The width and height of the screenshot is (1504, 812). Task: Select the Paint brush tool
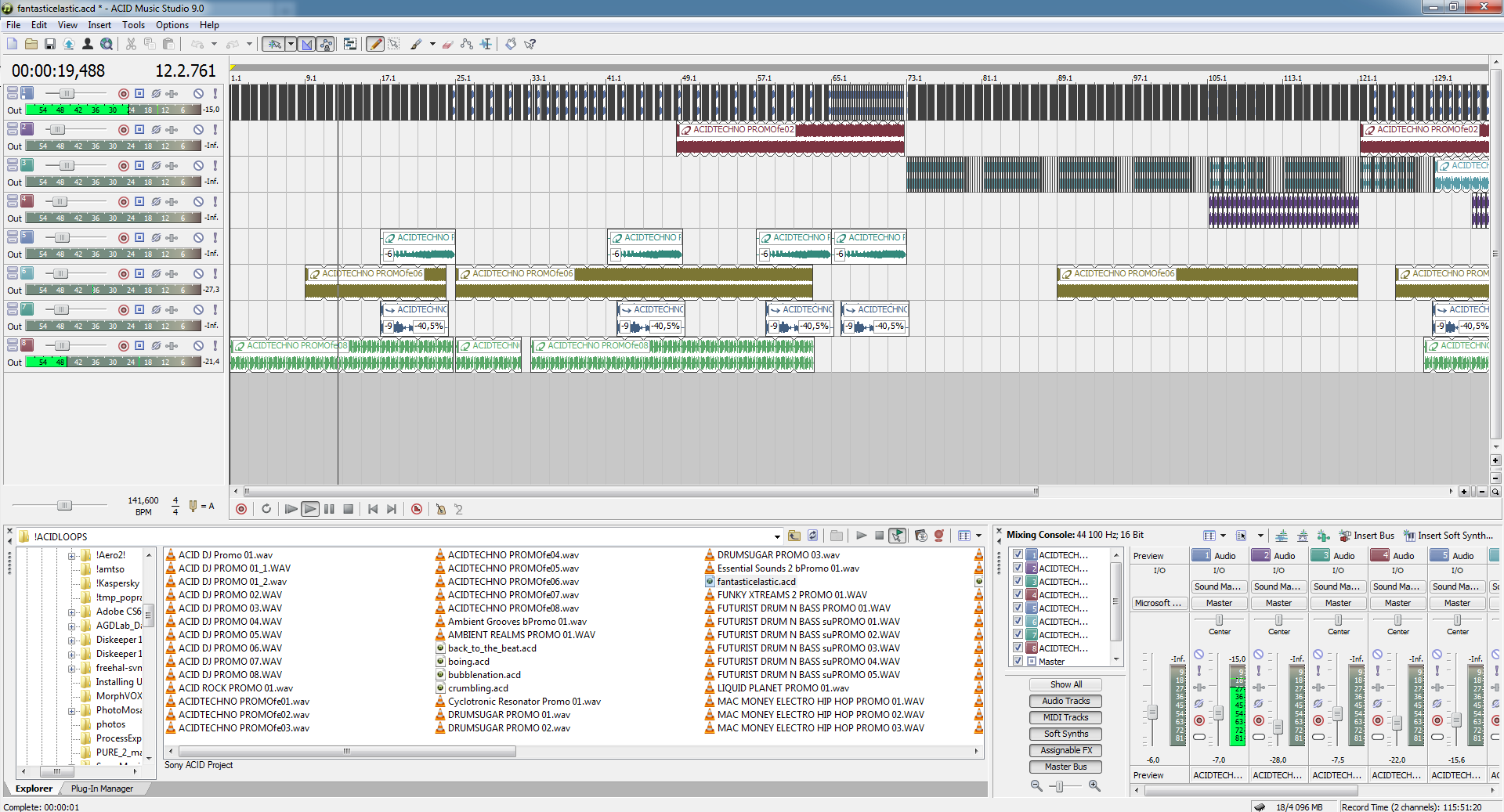tap(416, 44)
